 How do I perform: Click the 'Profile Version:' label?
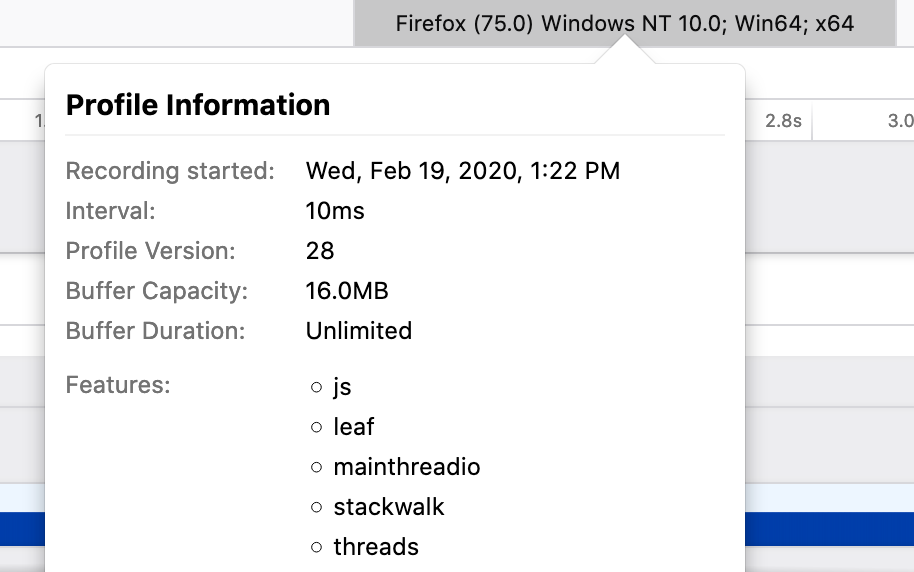(x=150, y=251)
